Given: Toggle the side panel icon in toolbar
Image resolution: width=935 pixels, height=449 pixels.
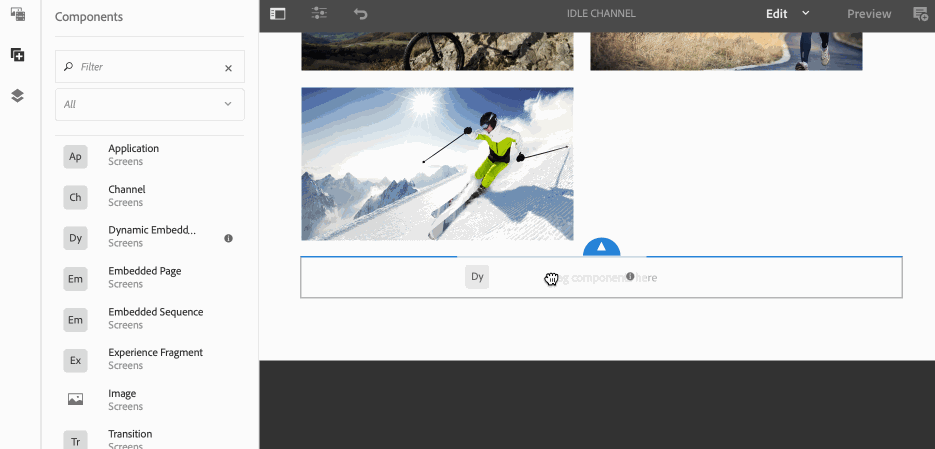Looking at the screenshot, I should click(x=278, y=14).
